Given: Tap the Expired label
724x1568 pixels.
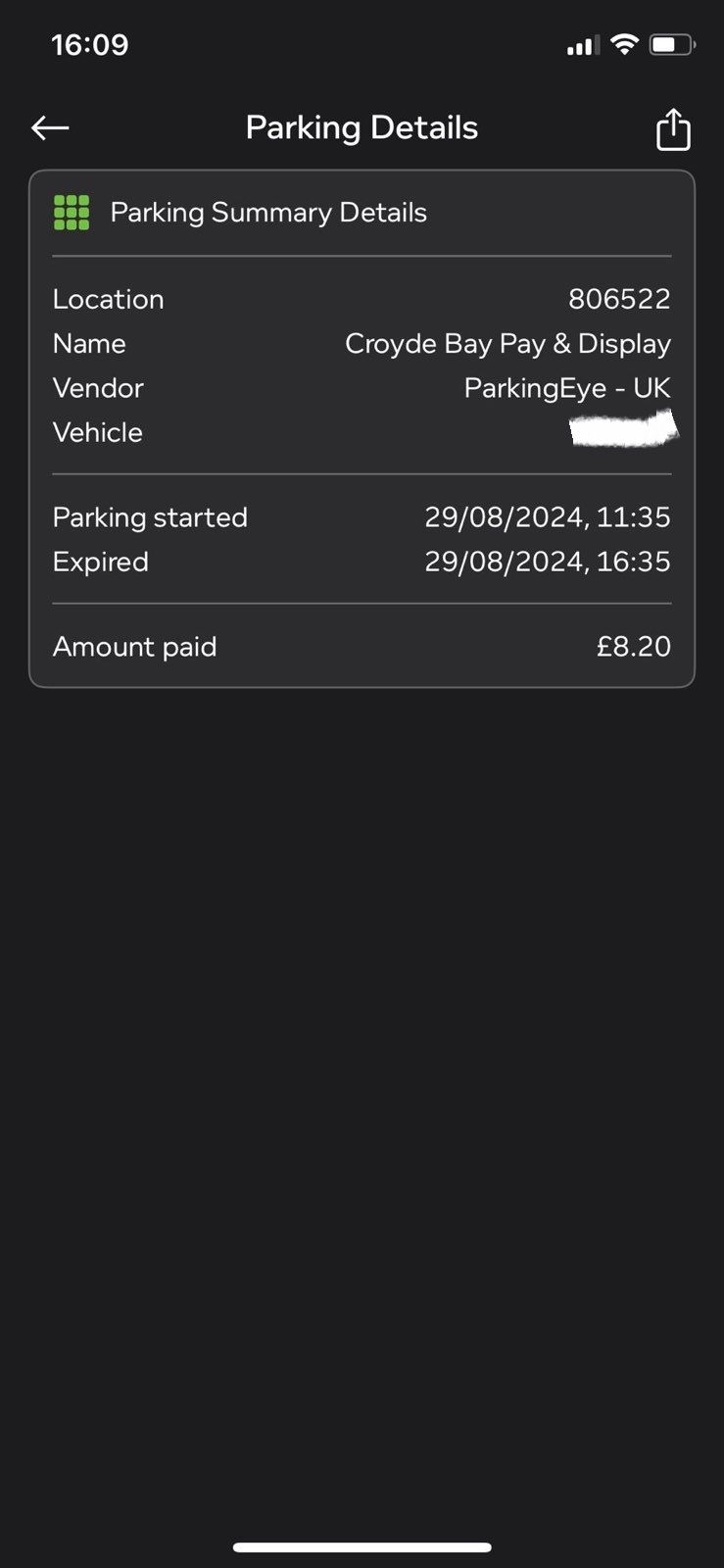Looking at the screenshot, I should 101,562.
